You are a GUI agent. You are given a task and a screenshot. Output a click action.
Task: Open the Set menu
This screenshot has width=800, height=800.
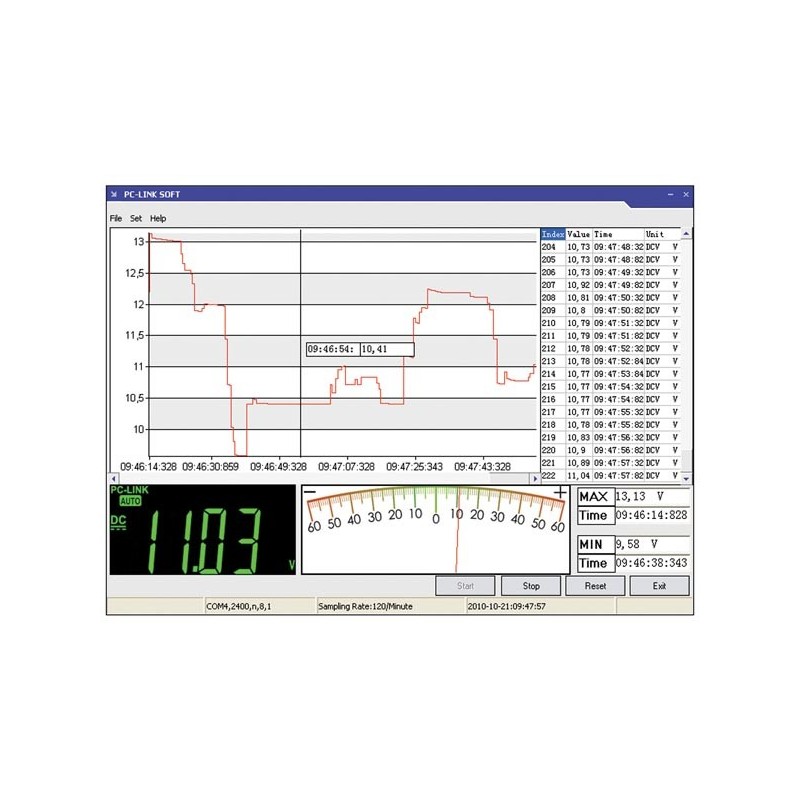pos(136,218)
